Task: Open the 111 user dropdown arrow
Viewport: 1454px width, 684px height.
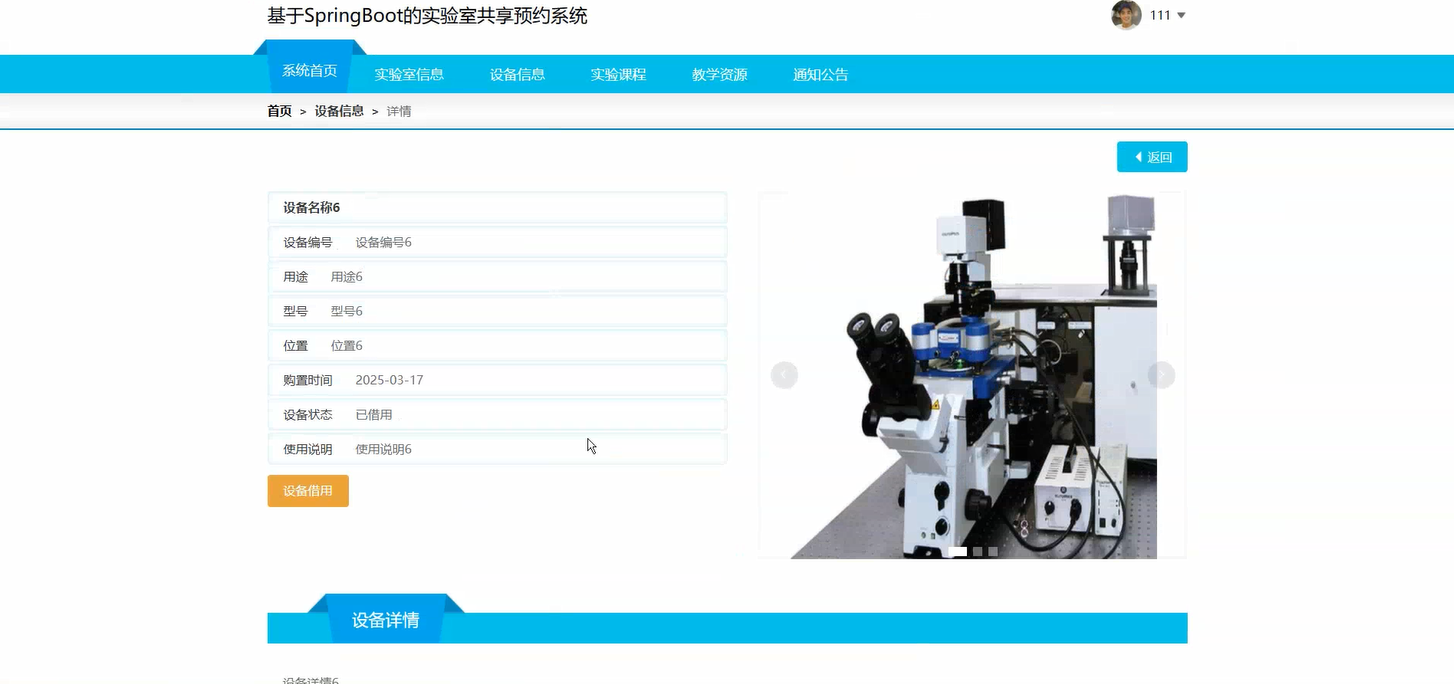Action: point(1181,15)
